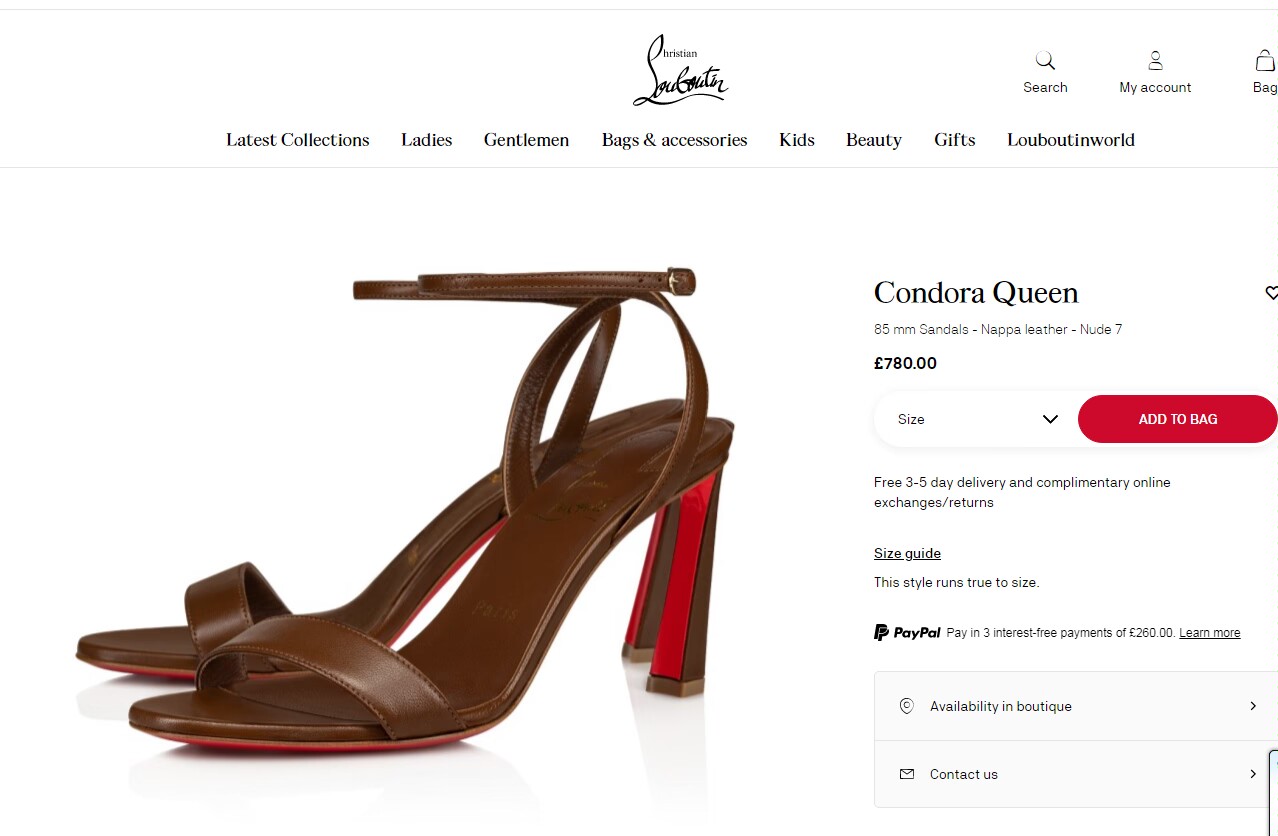Open the Louboutinworld menu
This screenshot has width=1278, height=836.
click(1071, 140)
